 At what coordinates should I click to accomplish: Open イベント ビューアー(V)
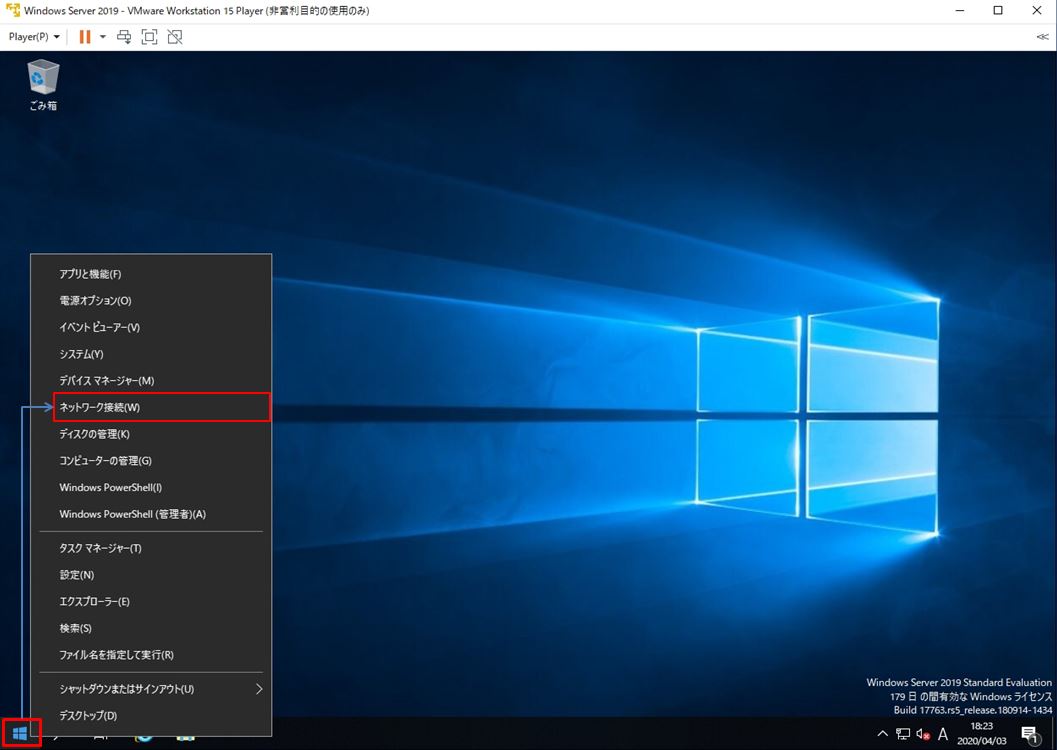[x=151, y=327]
